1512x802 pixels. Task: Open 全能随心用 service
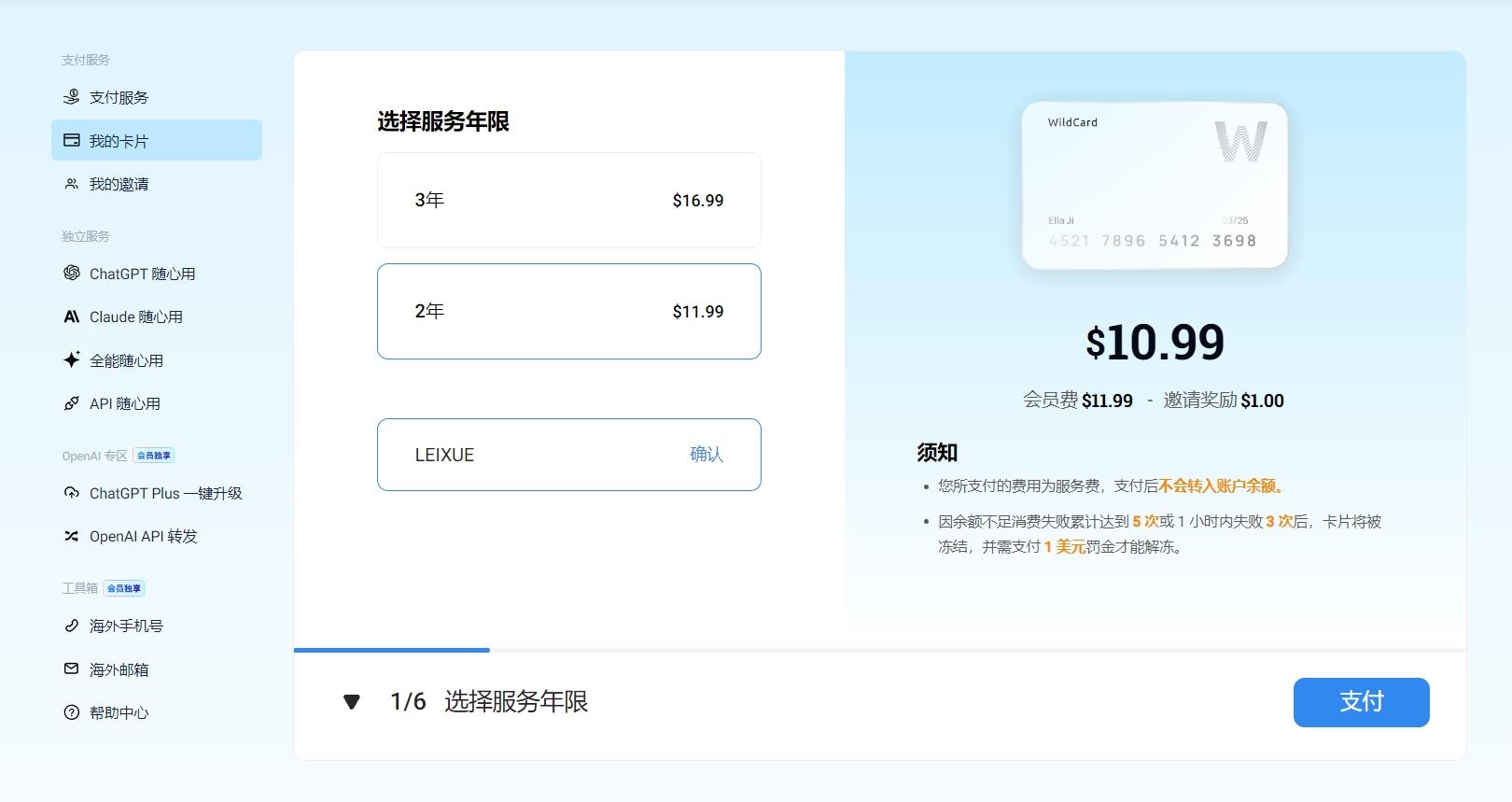point(157,360)
